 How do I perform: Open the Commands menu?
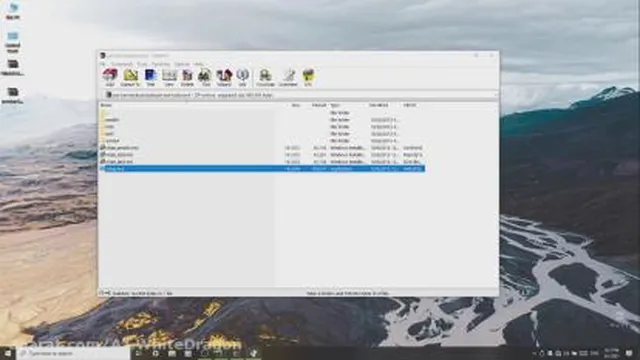point(122,64)
